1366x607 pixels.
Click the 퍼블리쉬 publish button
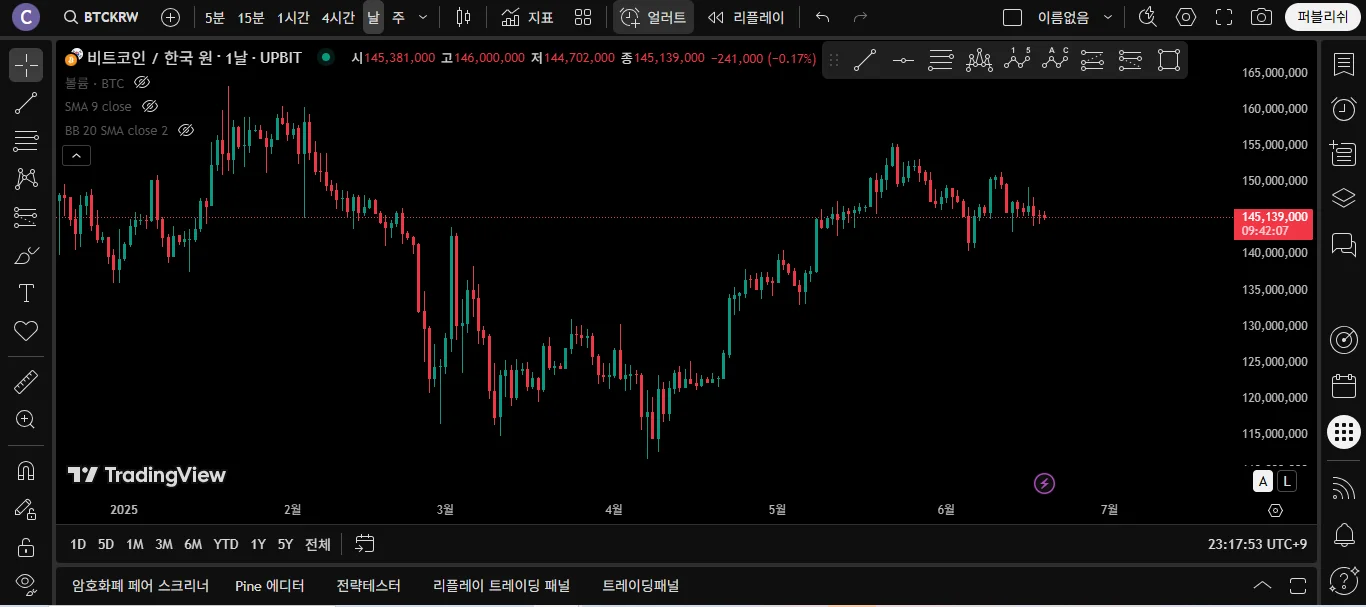point(1322,17)
